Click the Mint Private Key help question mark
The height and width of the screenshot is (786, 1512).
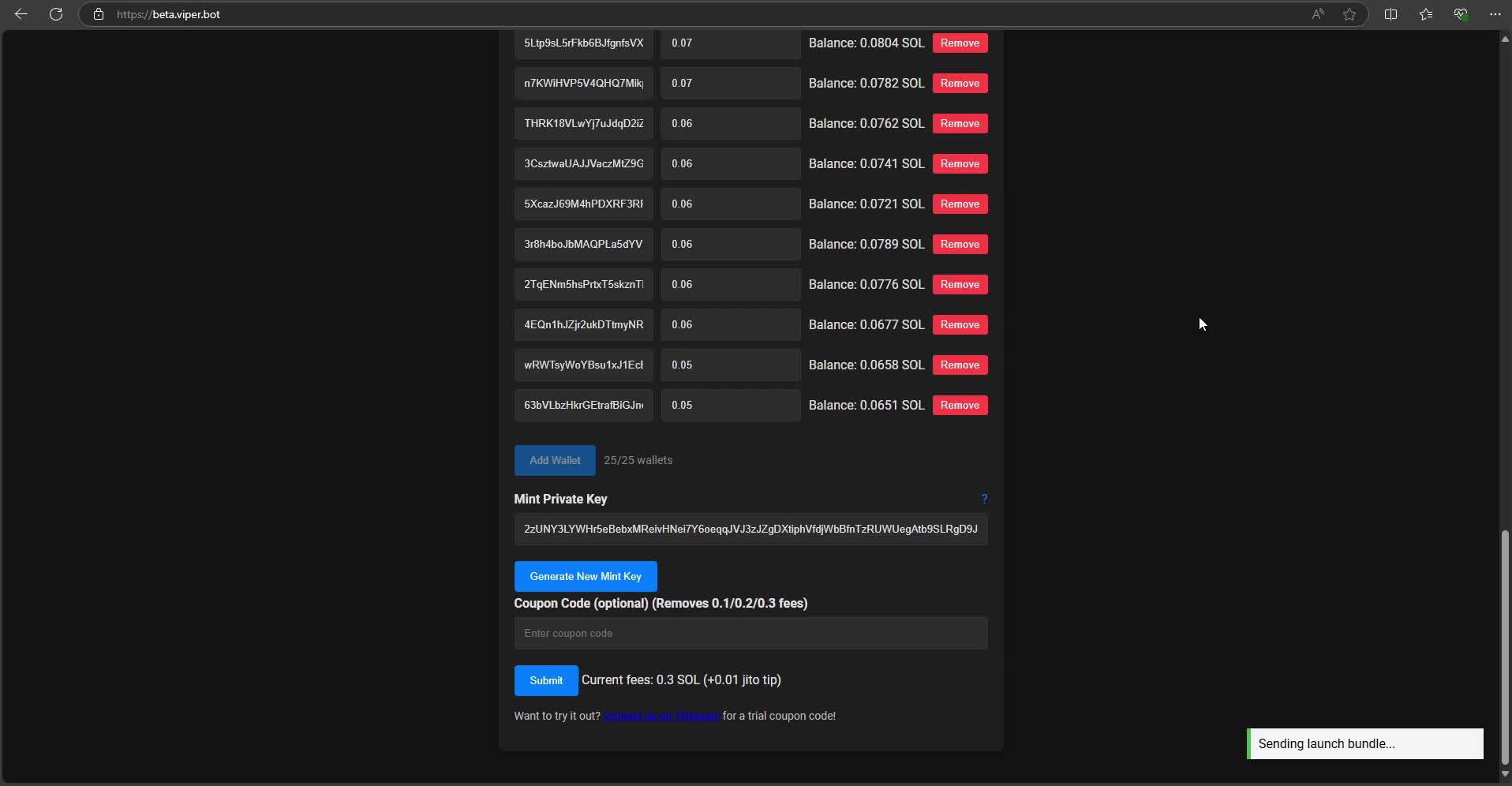[984, 499]
